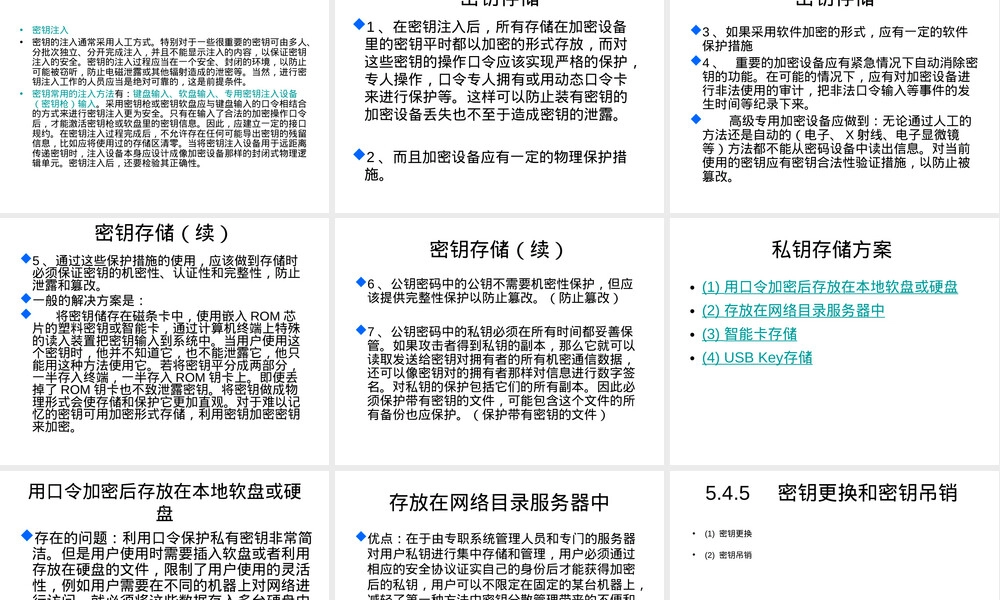Click paragraph starting 优点：在于由专职系统管理人员

point(506,566)
